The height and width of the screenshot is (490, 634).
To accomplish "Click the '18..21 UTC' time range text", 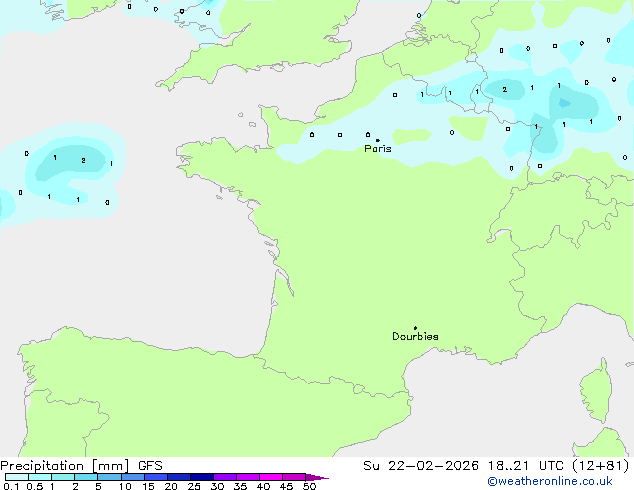I will pos(525,466).
